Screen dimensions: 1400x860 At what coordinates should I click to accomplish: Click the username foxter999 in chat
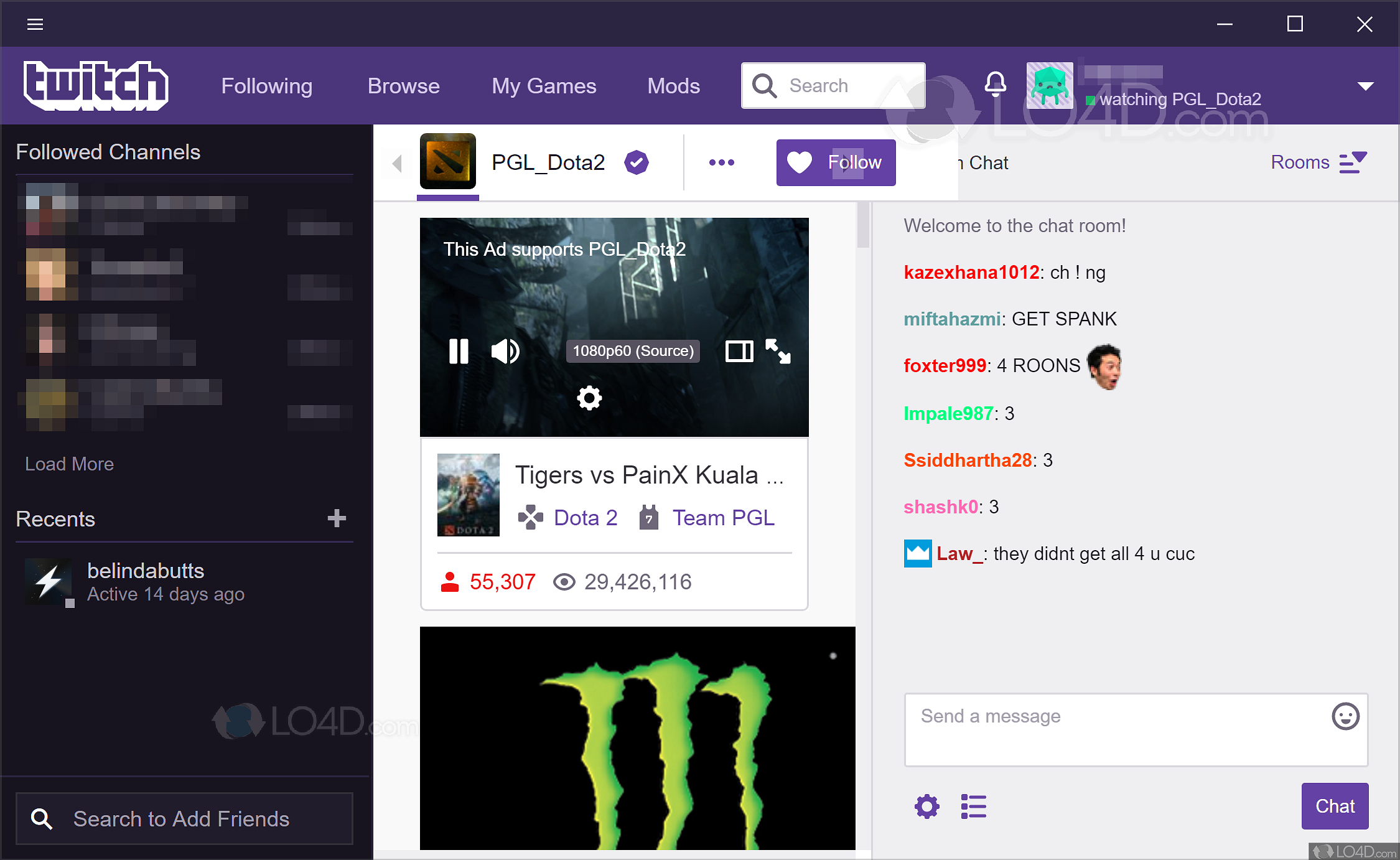945,366
